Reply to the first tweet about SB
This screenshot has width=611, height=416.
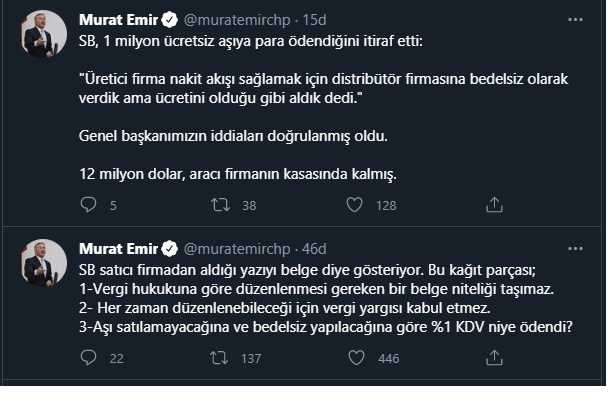point(87,206)
